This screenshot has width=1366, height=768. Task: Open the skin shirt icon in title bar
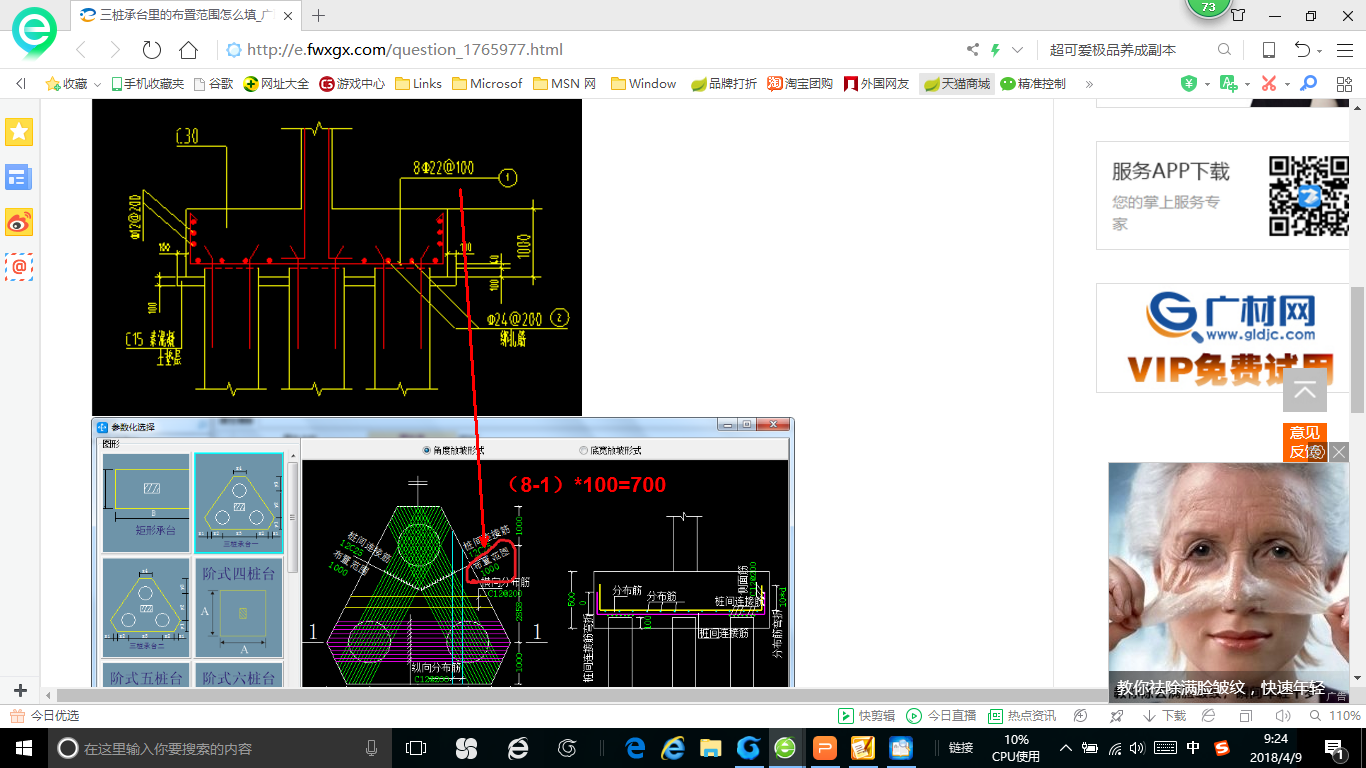[1238, 15]
